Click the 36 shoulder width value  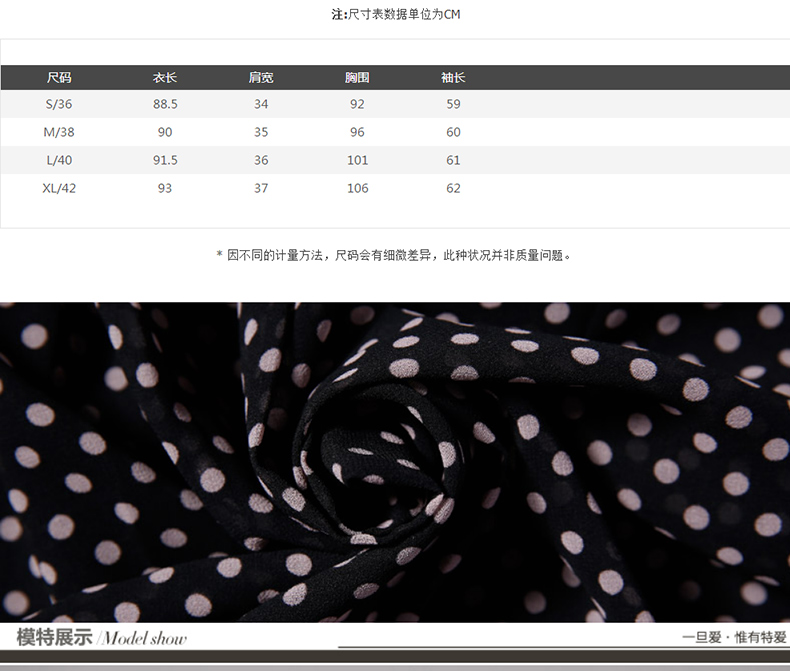coord(261,160)
